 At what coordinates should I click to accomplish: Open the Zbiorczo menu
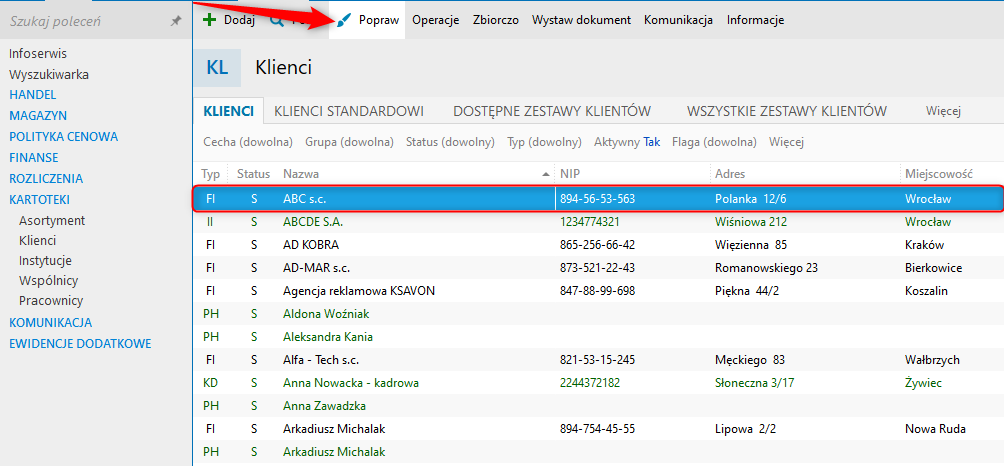click(x=496, y=20)
